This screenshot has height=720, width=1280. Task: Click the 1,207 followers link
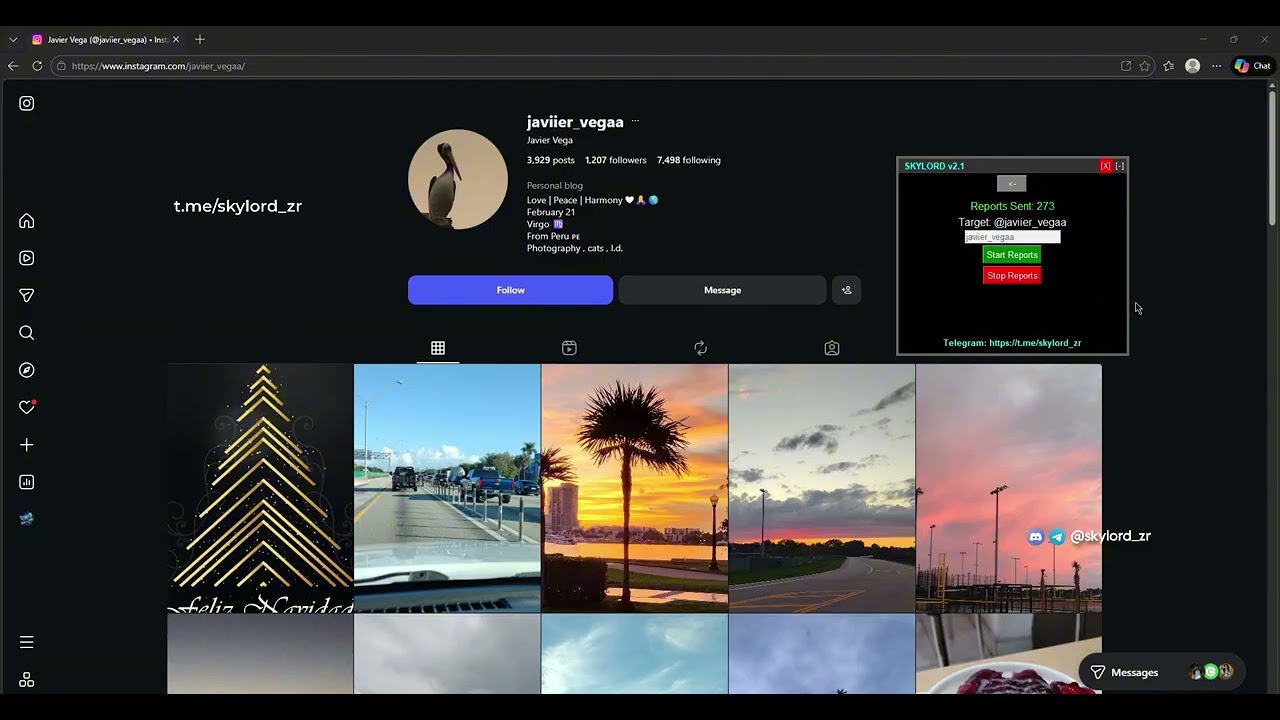click(616, 160)
